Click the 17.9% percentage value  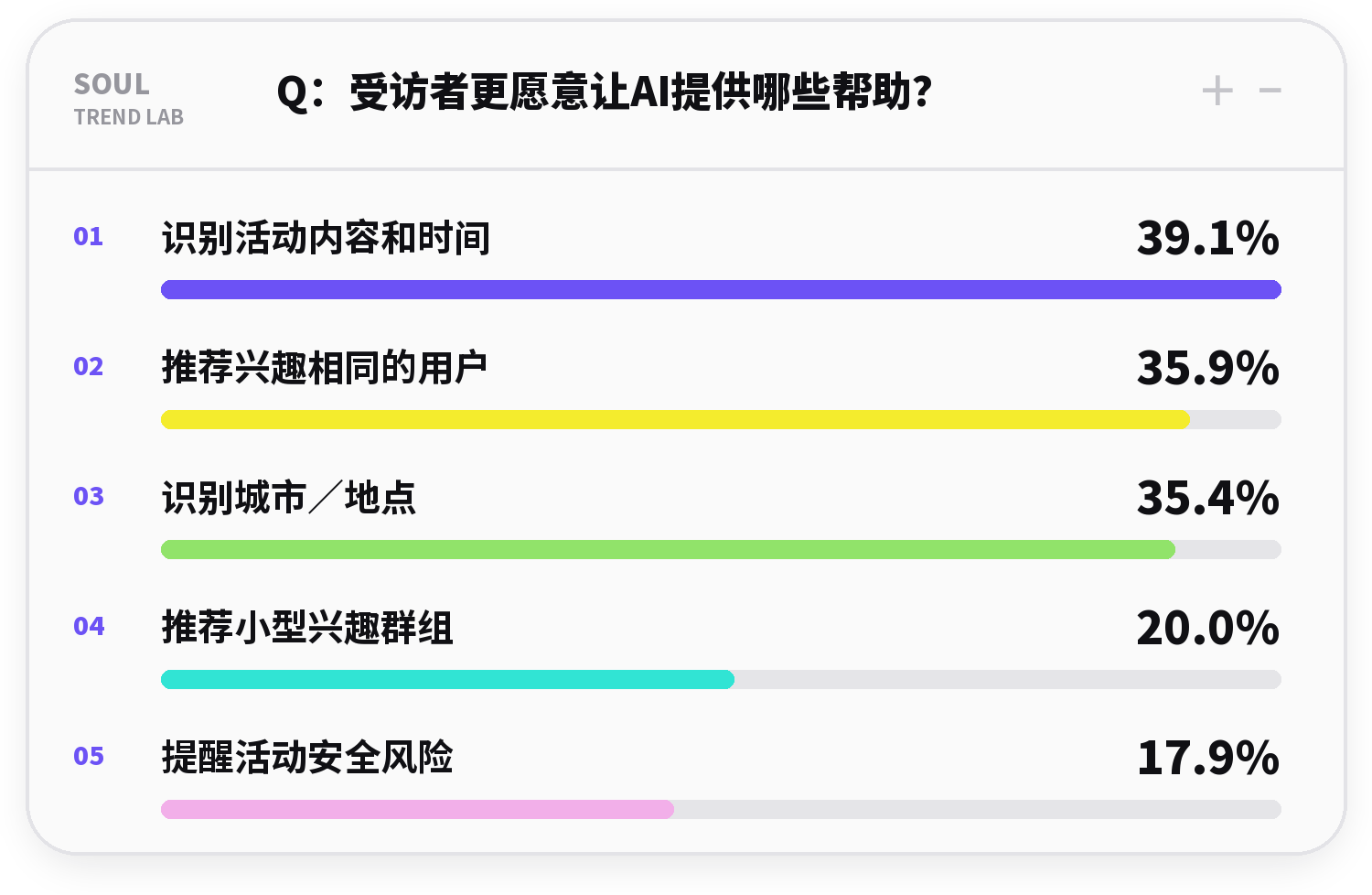pyautogui.click(x=1208, y=758)
